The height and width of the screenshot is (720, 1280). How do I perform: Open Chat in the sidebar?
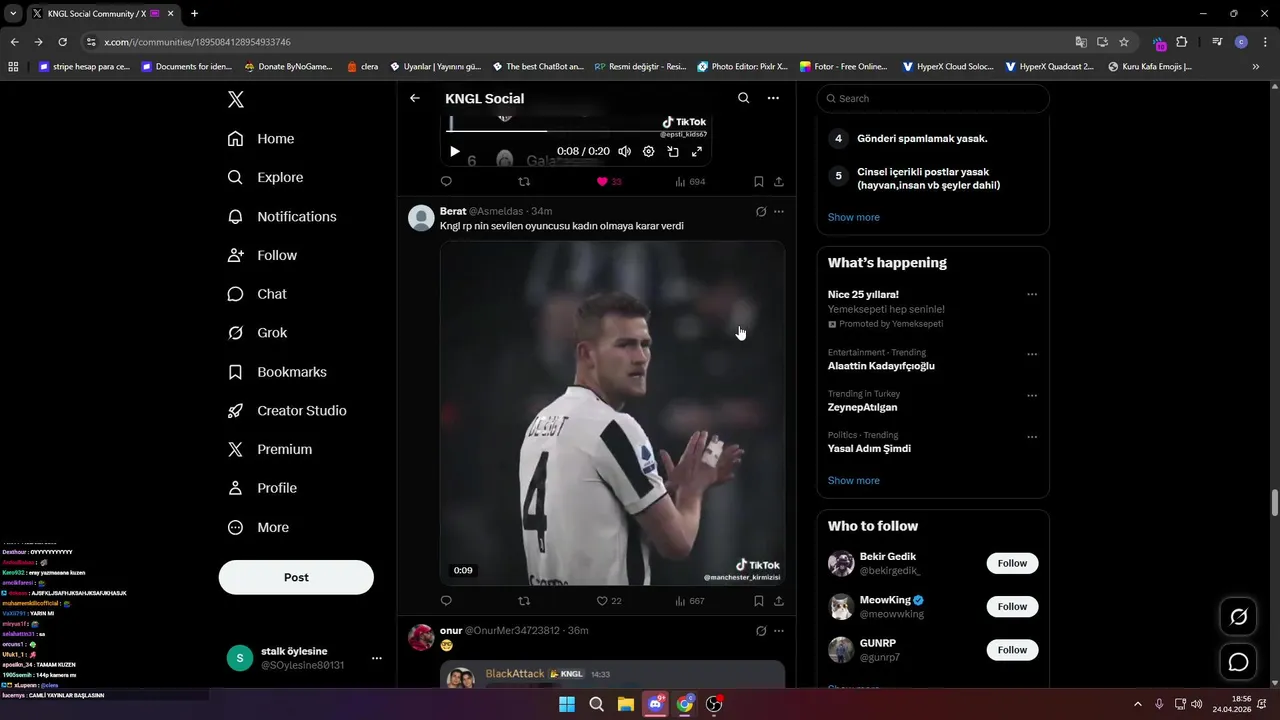257,294
